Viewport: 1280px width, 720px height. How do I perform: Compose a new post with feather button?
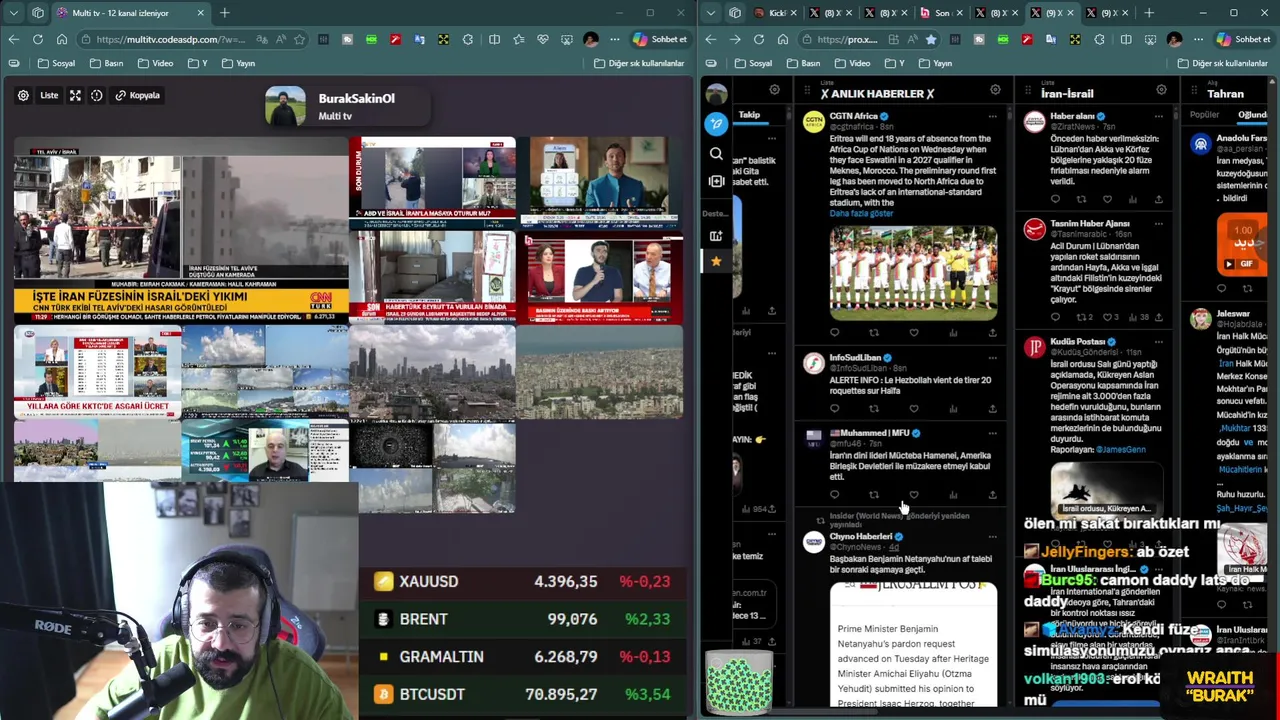(x=716, y=123)
